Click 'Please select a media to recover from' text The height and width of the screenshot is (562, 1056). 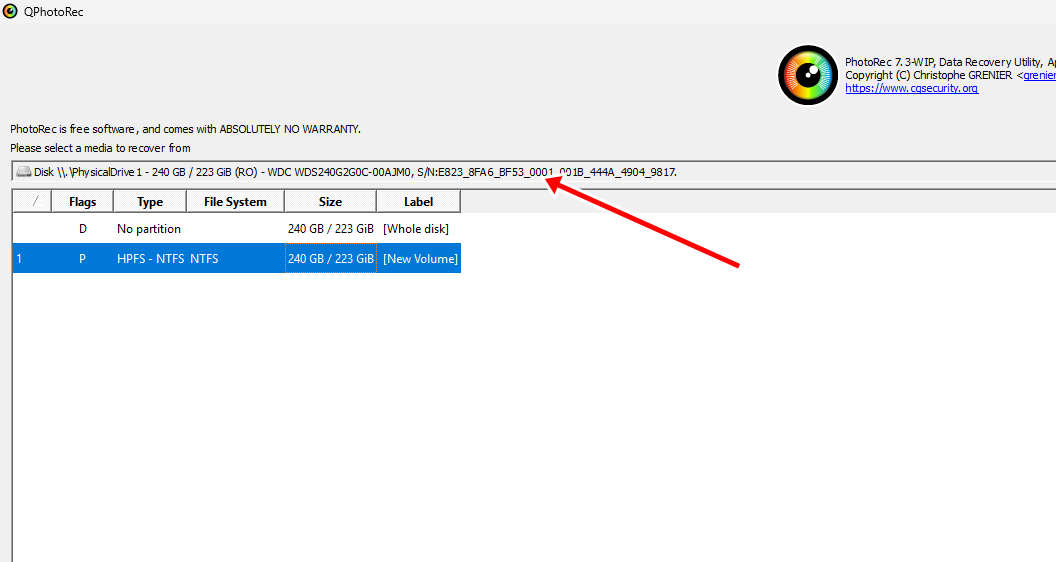(100, 148)
